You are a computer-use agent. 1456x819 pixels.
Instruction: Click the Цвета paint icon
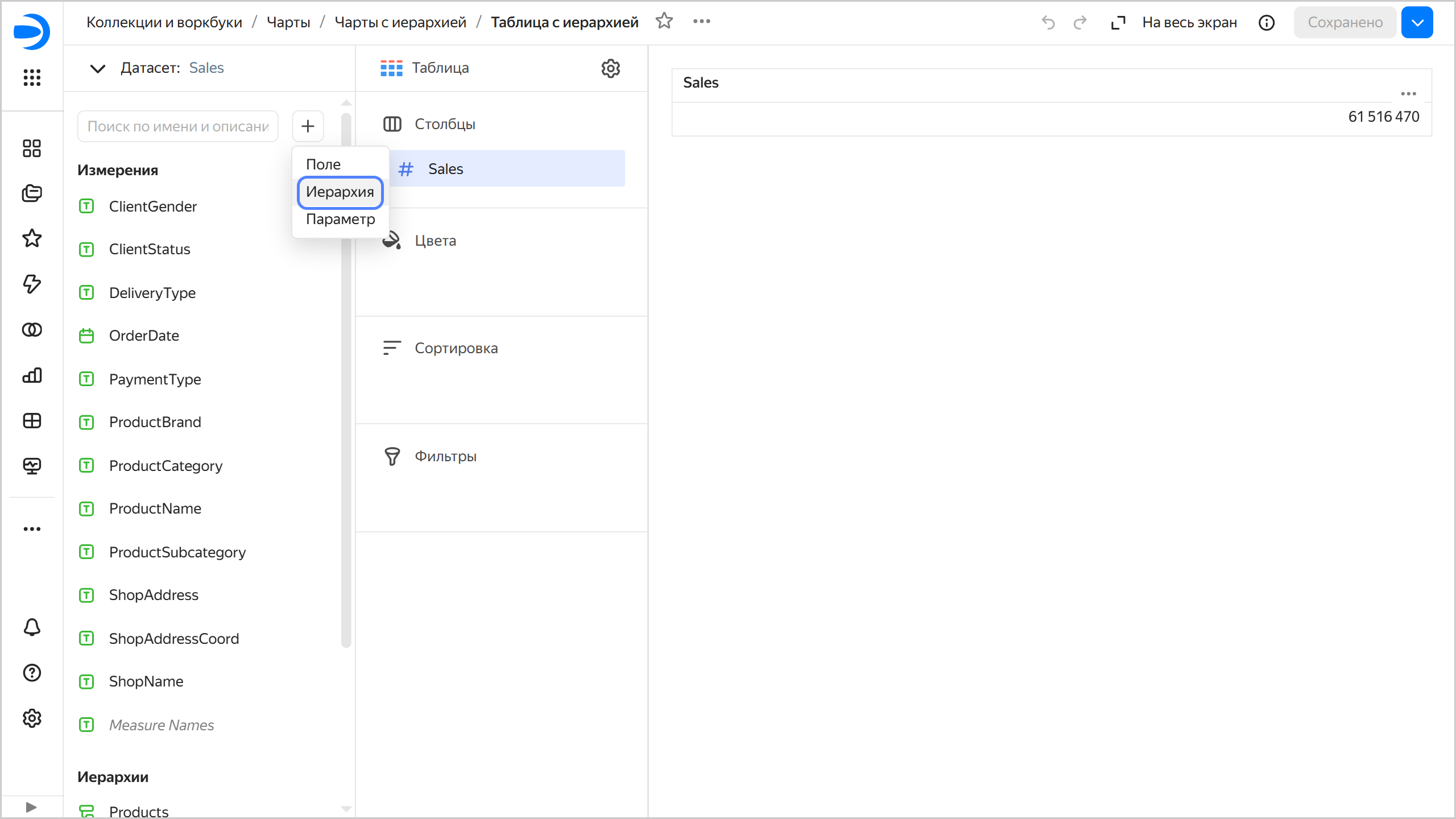click(391, 240)
